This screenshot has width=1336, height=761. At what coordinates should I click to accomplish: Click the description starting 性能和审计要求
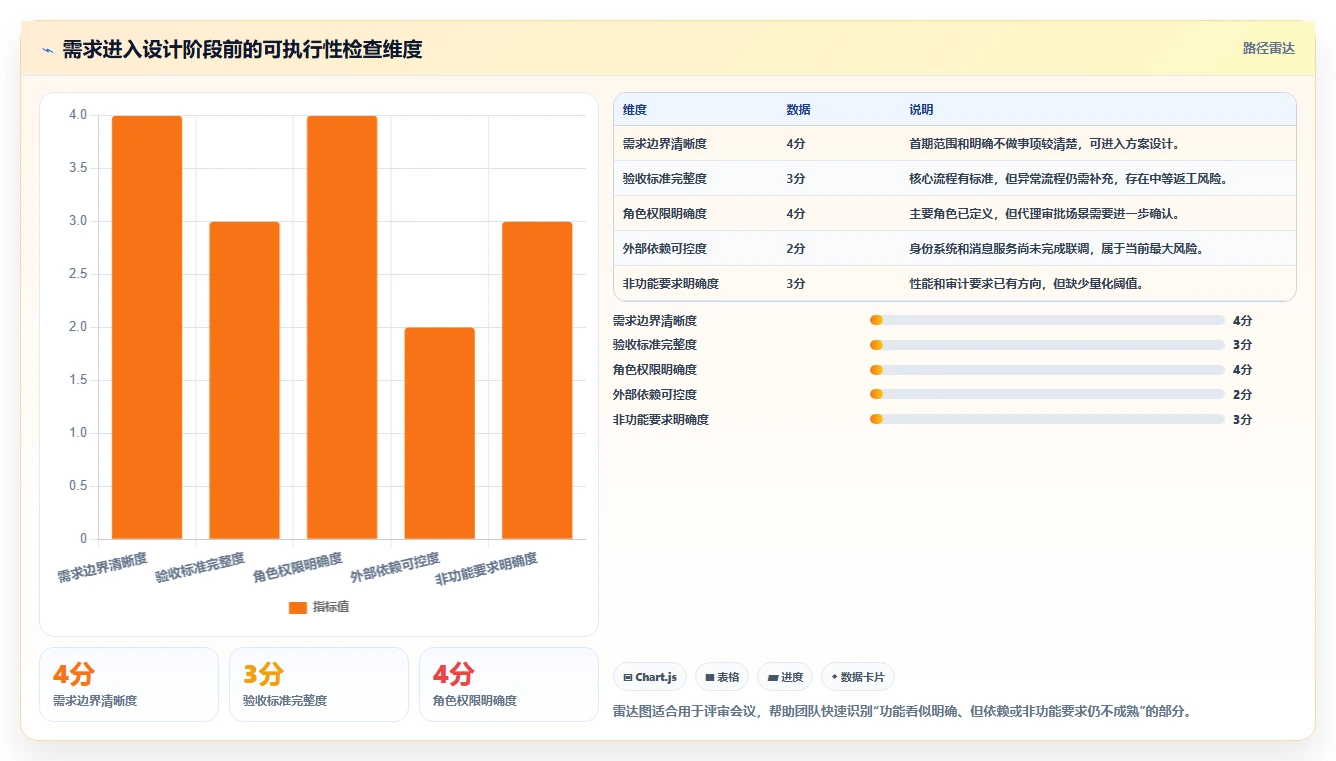(1026, 284)
